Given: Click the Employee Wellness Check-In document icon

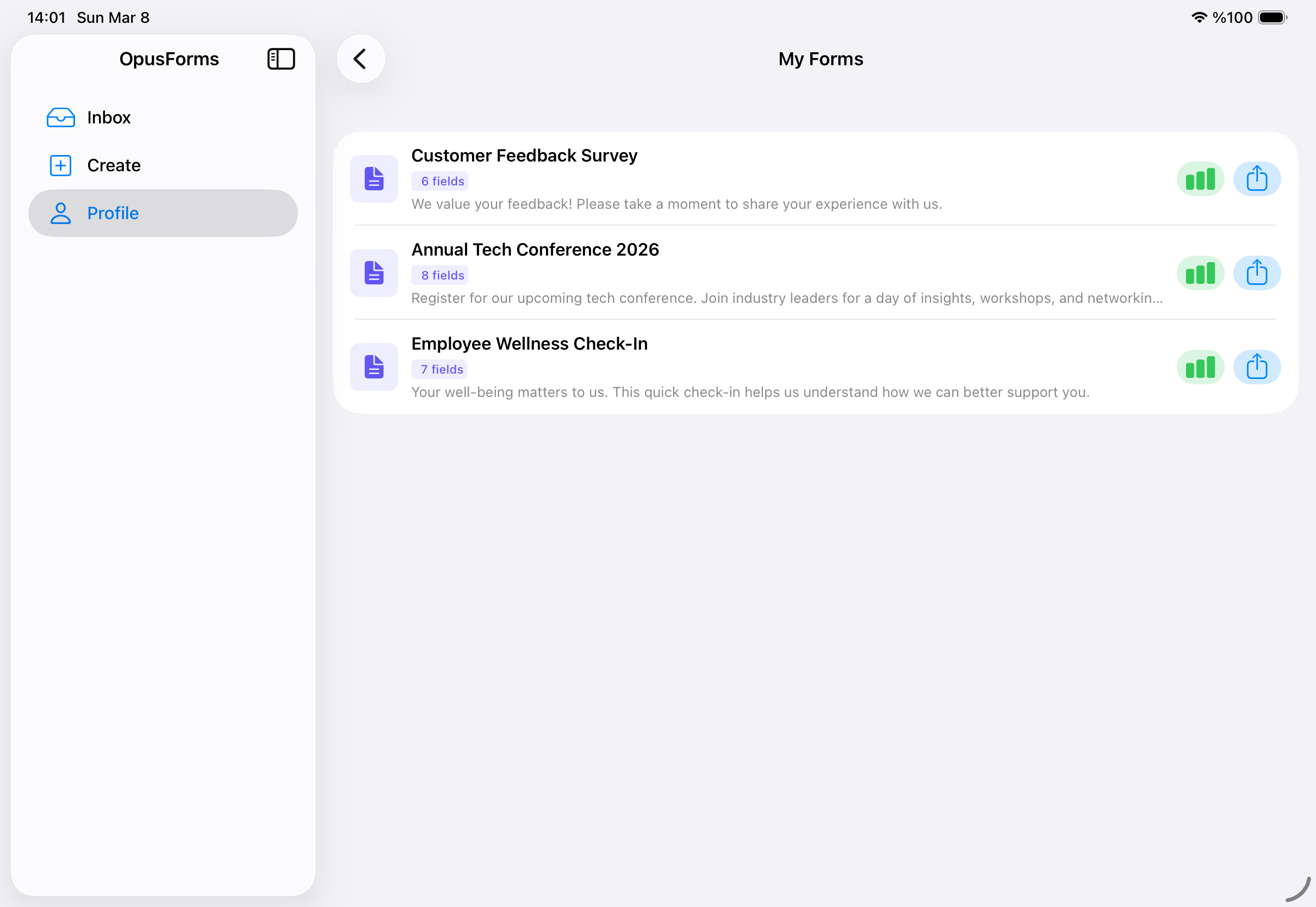Looking at the screenshot, I should coord(374,367).
